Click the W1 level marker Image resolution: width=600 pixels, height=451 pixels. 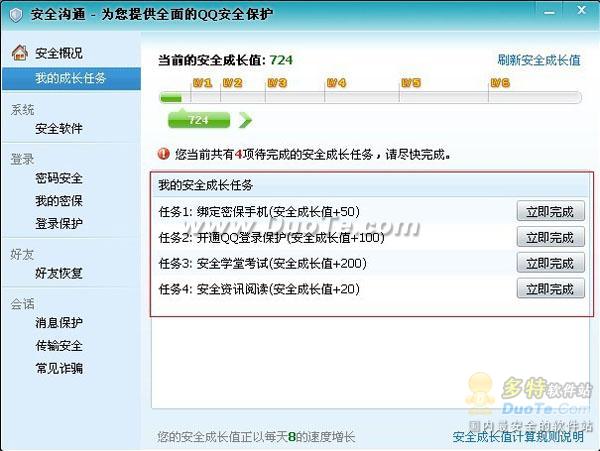[x=202, y=83]
